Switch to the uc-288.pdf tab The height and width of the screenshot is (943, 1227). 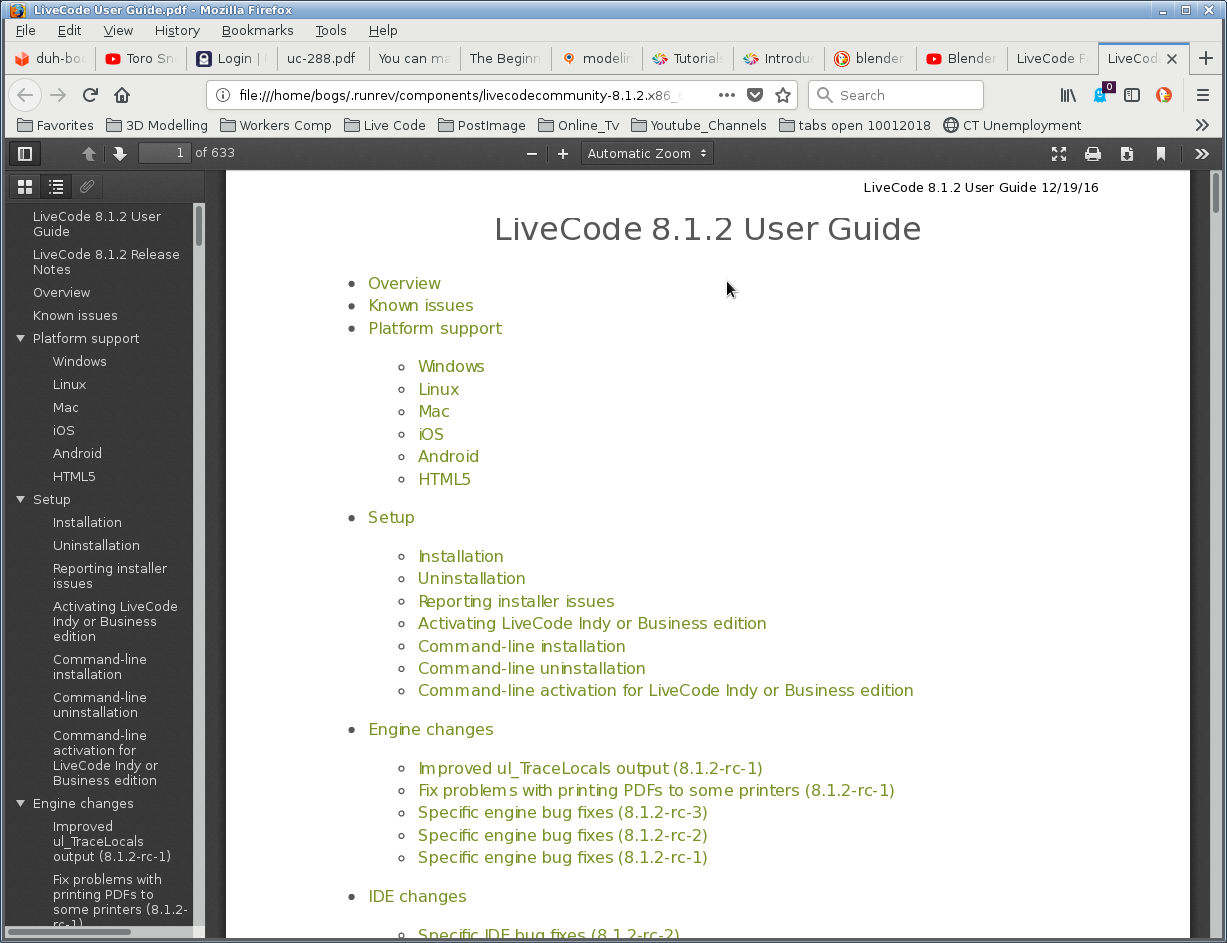pos(321,58)
